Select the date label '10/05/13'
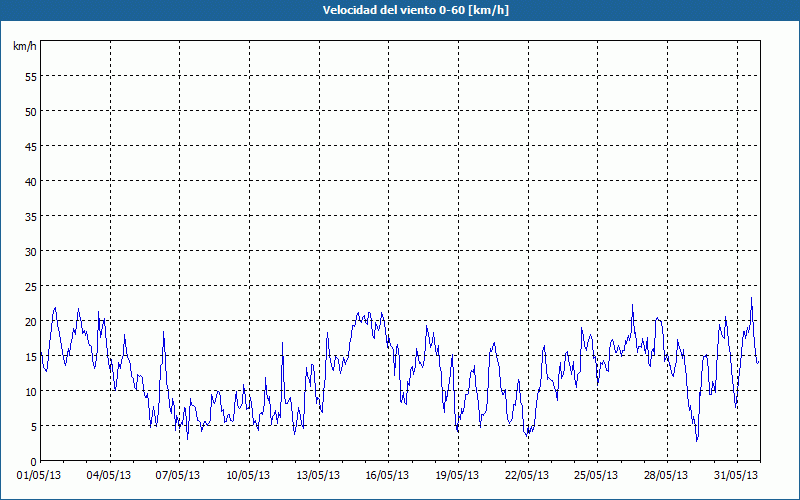Viewport: 800px width, 500px height. 248,475
